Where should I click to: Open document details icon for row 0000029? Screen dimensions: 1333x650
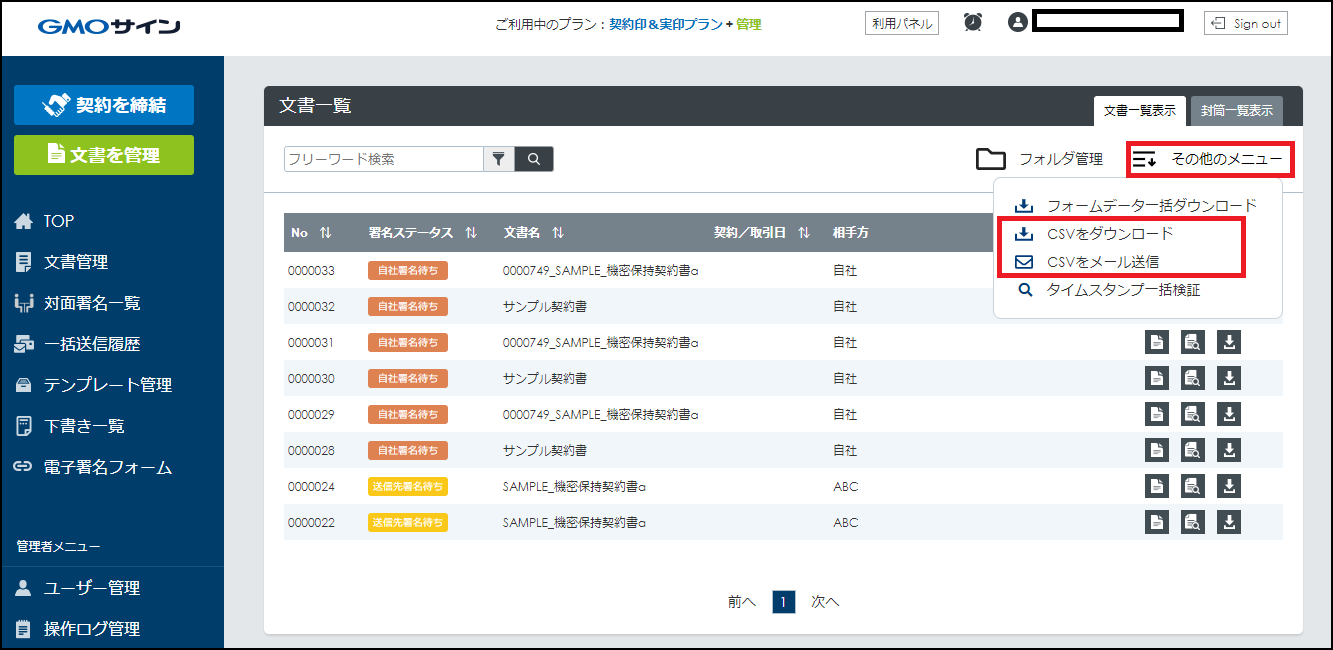[x=1156, y=415]
